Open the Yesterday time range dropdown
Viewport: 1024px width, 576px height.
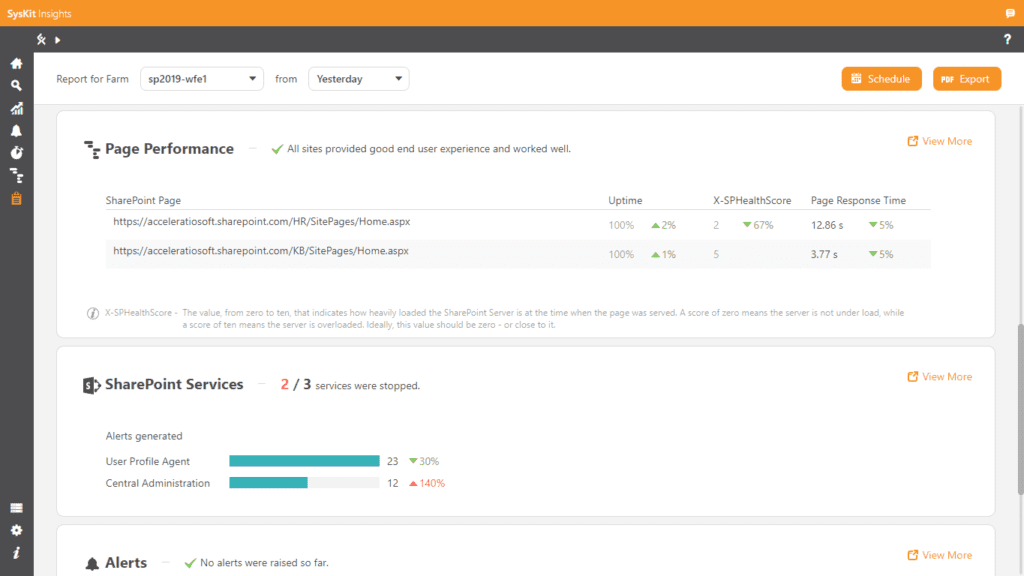pyautogui.click(x=359, y=79)
